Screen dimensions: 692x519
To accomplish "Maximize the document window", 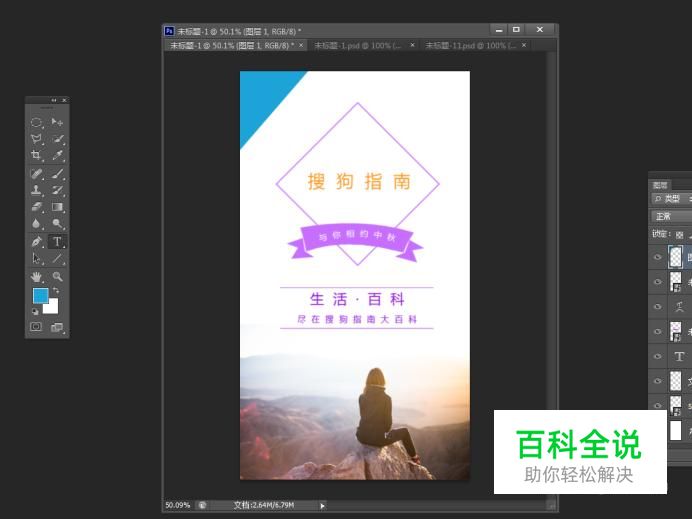I will coord(516,30).
